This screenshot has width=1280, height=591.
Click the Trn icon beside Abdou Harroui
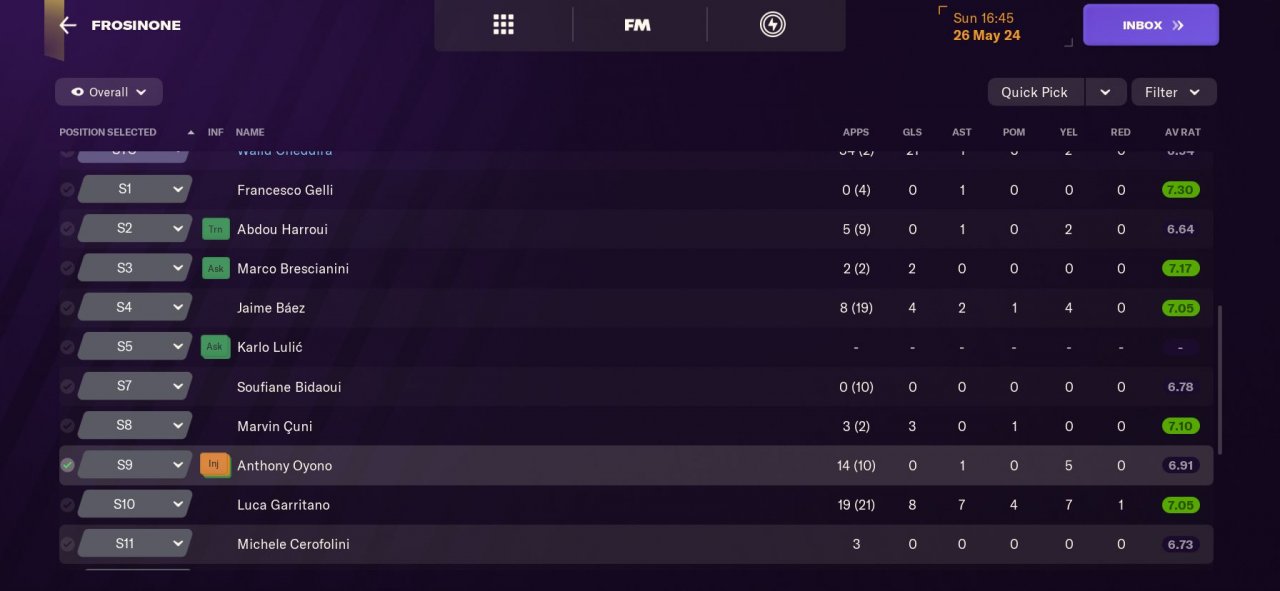[x=215, y=229]
